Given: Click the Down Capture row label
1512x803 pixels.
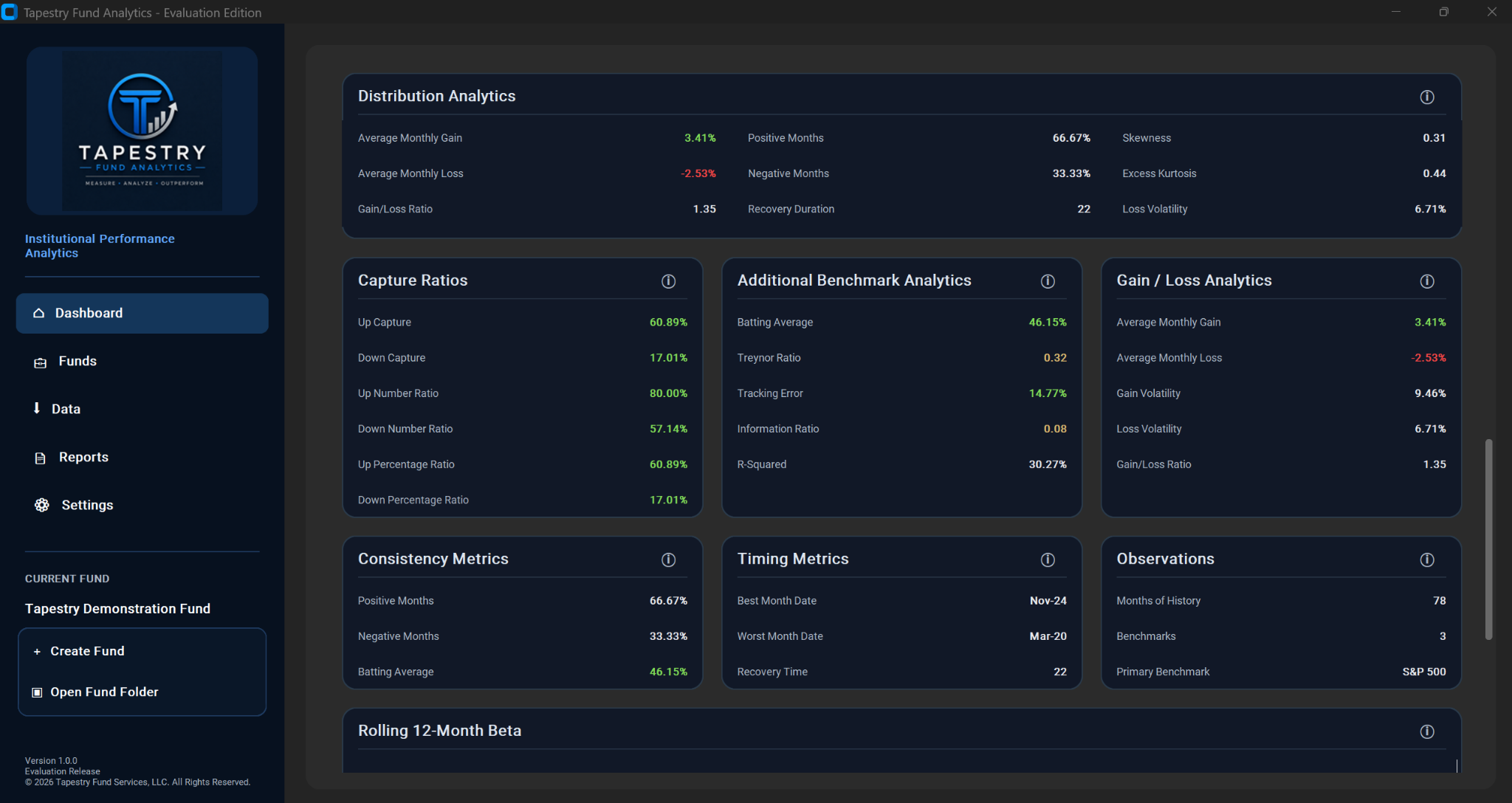Looking at the screenshot, I should (x=391, y=358).
